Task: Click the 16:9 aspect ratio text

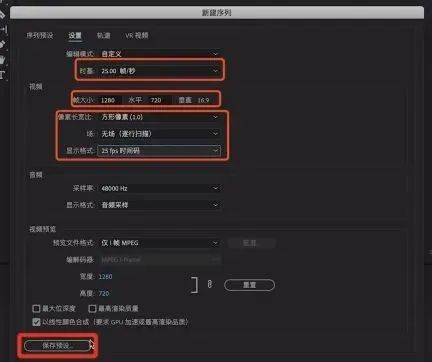Action: point(203,100)
